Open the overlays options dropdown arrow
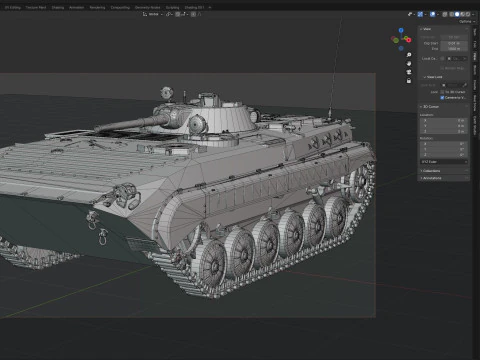The image size is (480, 360). point(438,14)
